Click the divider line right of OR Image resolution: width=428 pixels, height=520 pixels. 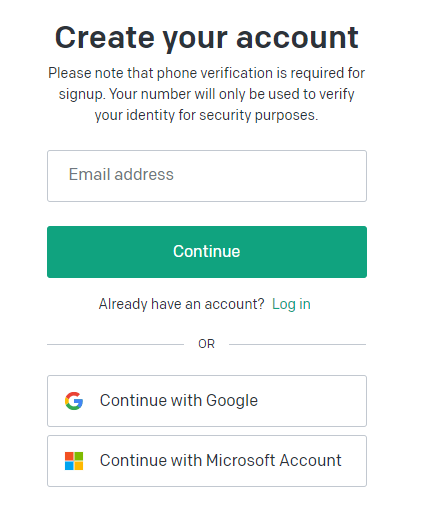[x=298, y=344]
